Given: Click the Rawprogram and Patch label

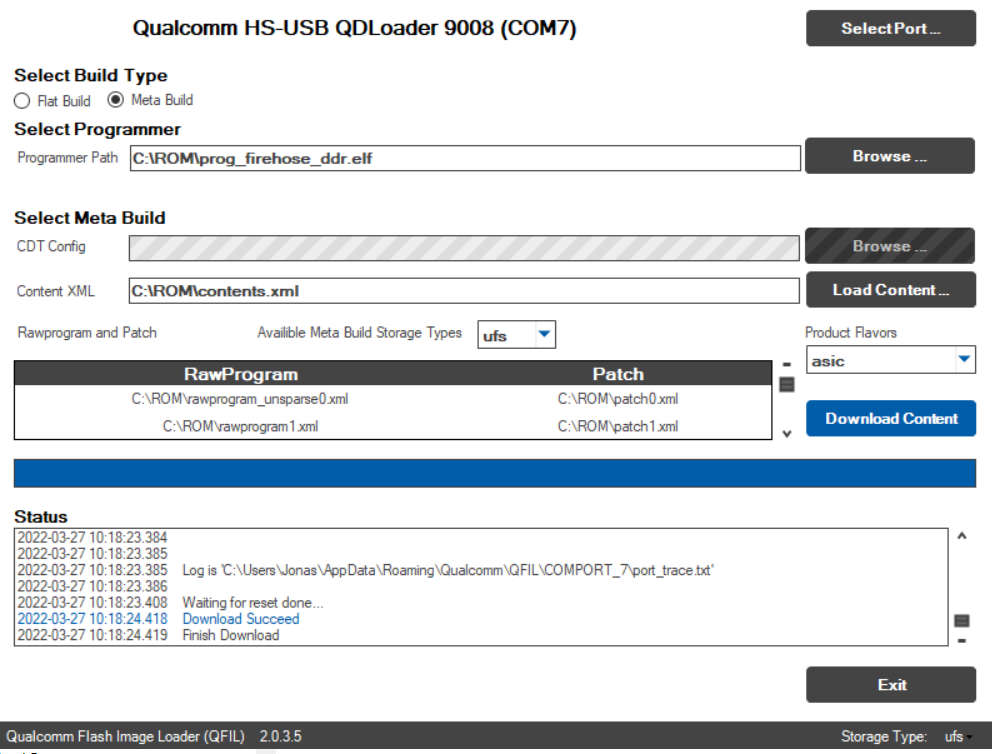Looking at the screenshot, I should [87, 333].
